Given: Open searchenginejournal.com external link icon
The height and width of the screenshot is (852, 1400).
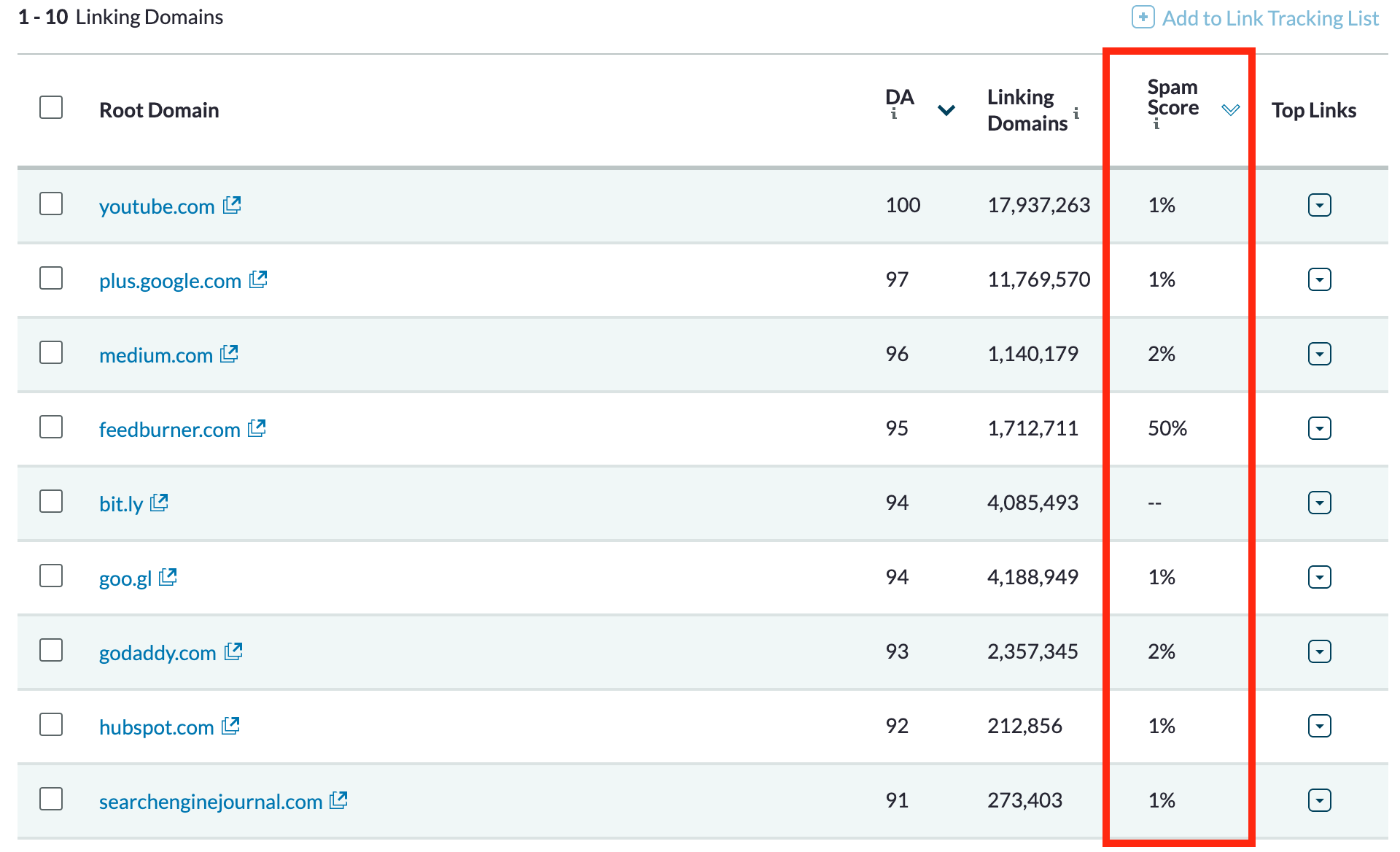Looking at the screenshot, I should point(339,800).
